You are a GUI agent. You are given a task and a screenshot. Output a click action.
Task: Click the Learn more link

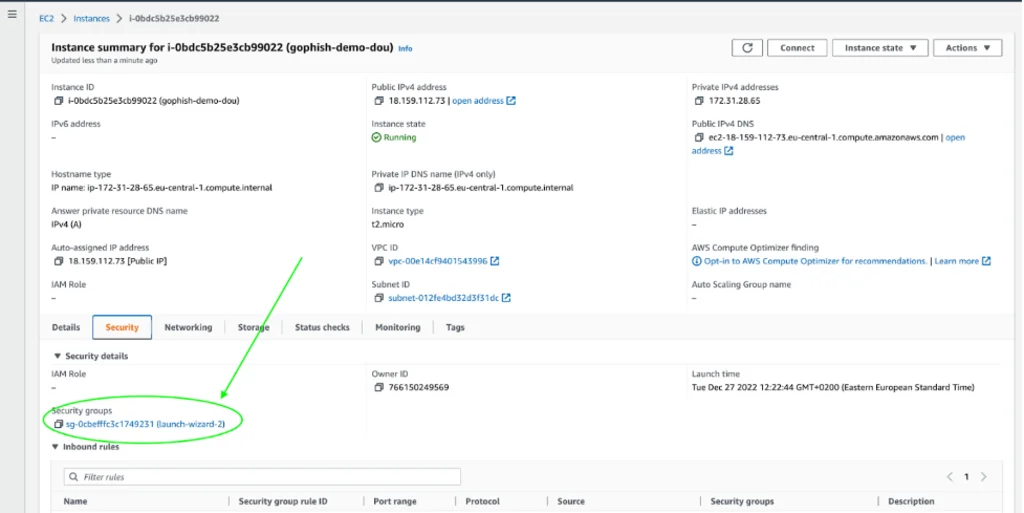956,261
